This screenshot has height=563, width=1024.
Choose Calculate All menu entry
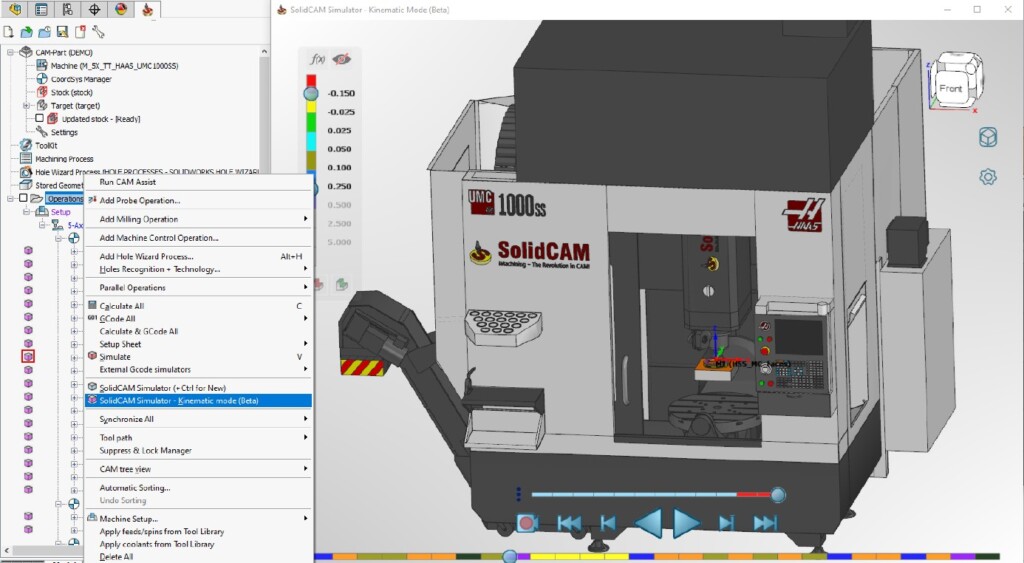click(199, 306)
